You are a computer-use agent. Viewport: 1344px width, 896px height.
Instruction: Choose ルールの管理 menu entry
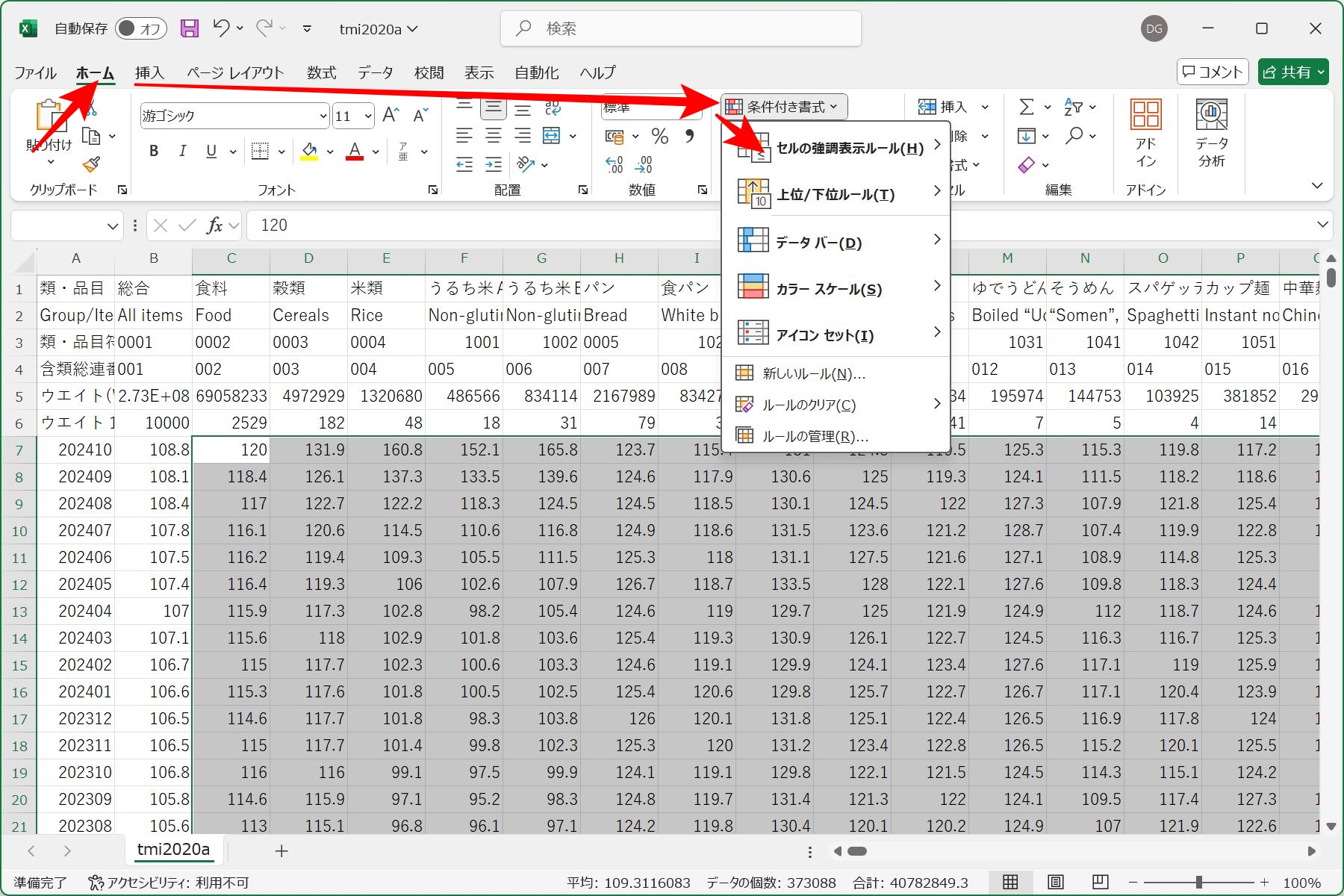click(x=836, y=436)
